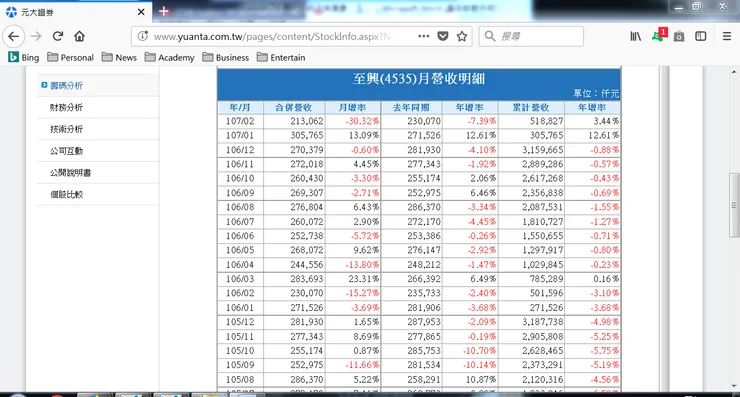This screenshot has width=740, height=397.
Task: Open the Business bookmarks folder
Action: 226,58
